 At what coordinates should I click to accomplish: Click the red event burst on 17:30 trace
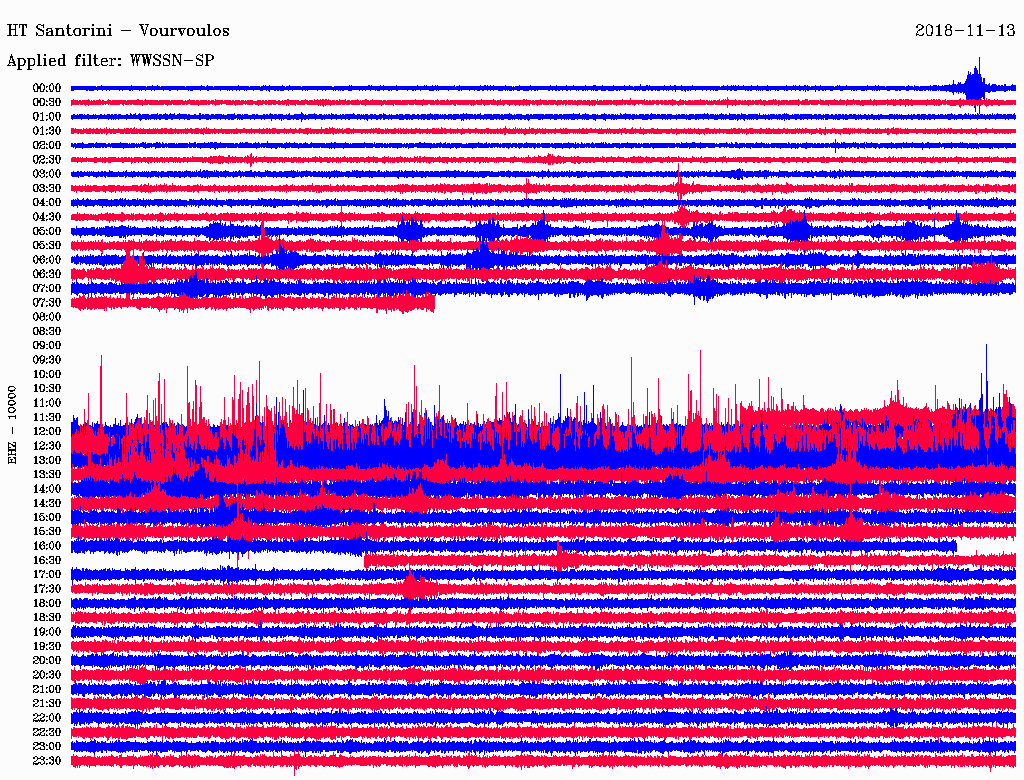click(x=411, y=587)
